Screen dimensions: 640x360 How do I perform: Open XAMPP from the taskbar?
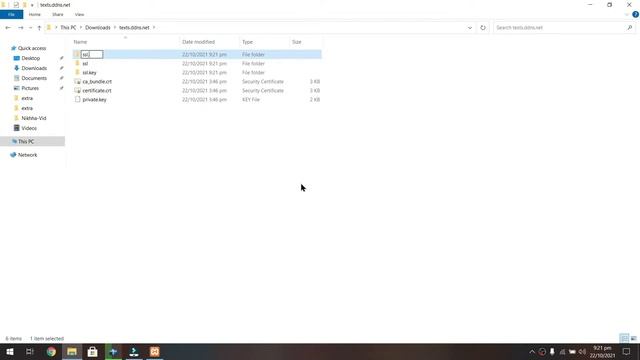[155, 351]
